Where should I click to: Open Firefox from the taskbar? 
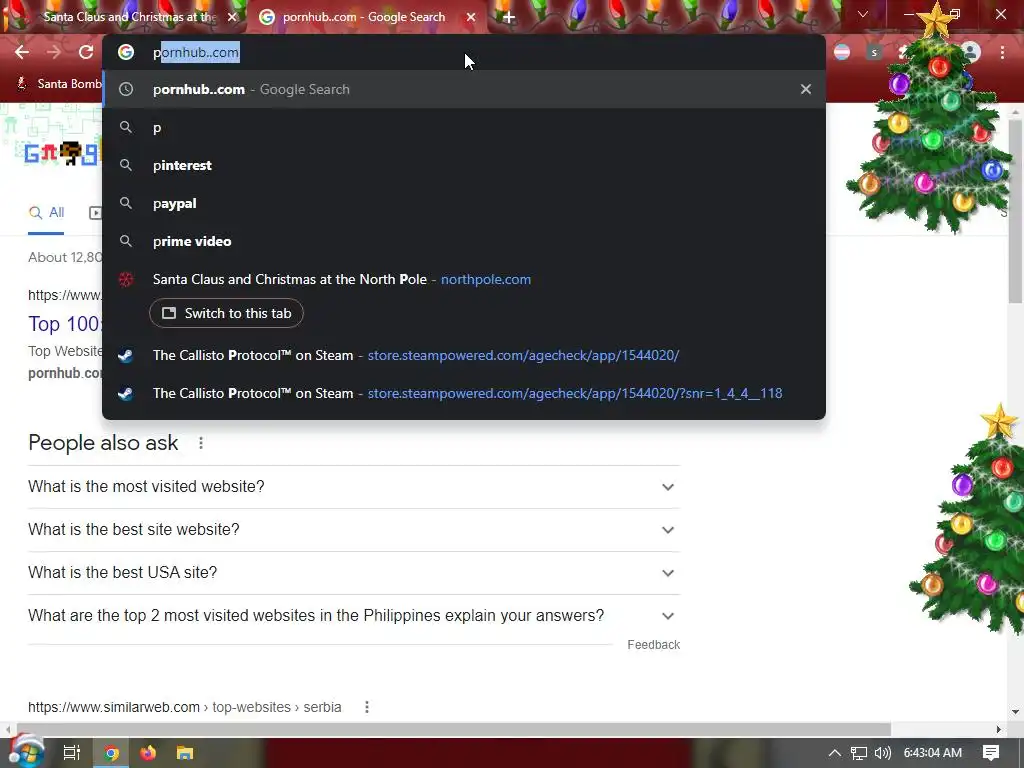148,753
